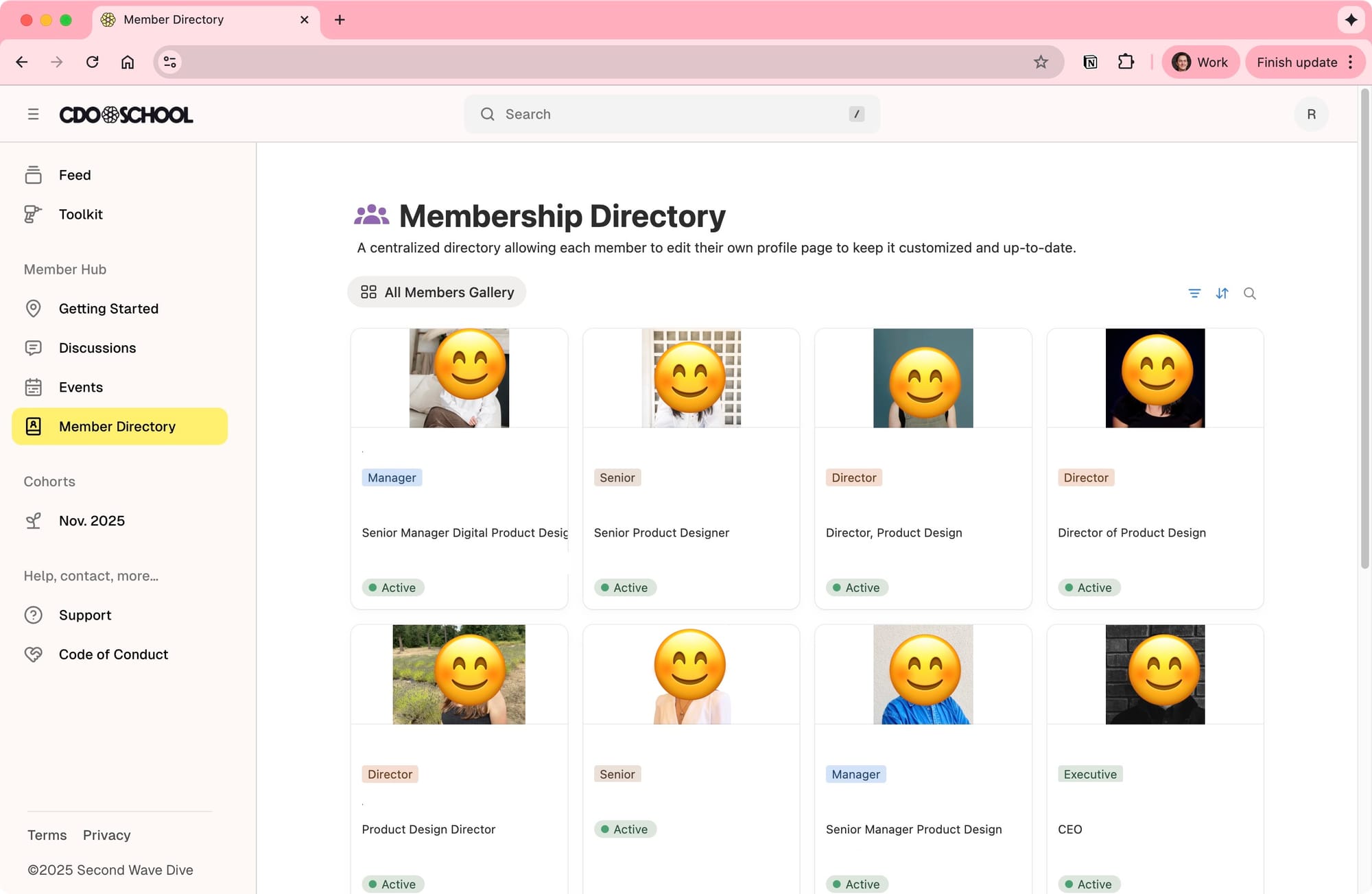Open the Gemini sparkle icon top right
The width and height of the screenshot is (1372, 894).
coord(1351,20)
